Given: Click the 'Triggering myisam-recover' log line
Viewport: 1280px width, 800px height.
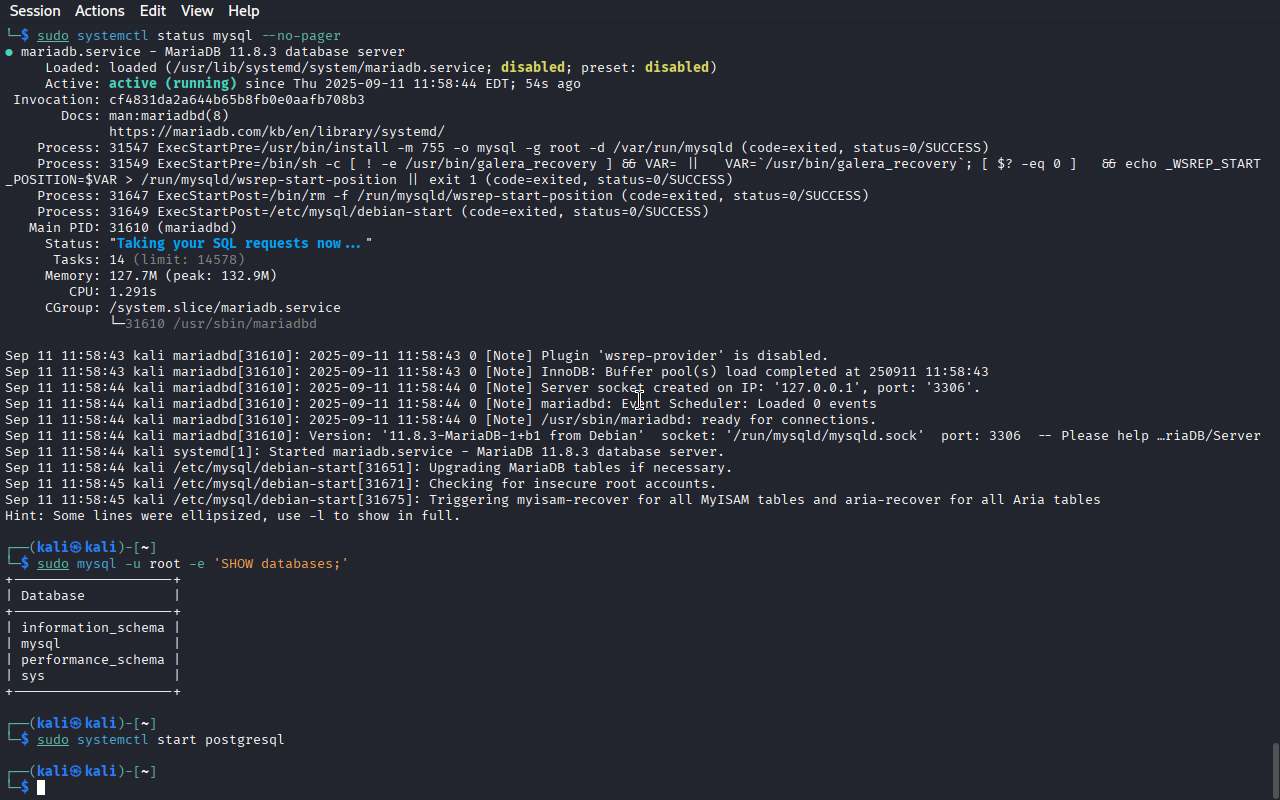Looking at the screenshot, I should point(553,500).
